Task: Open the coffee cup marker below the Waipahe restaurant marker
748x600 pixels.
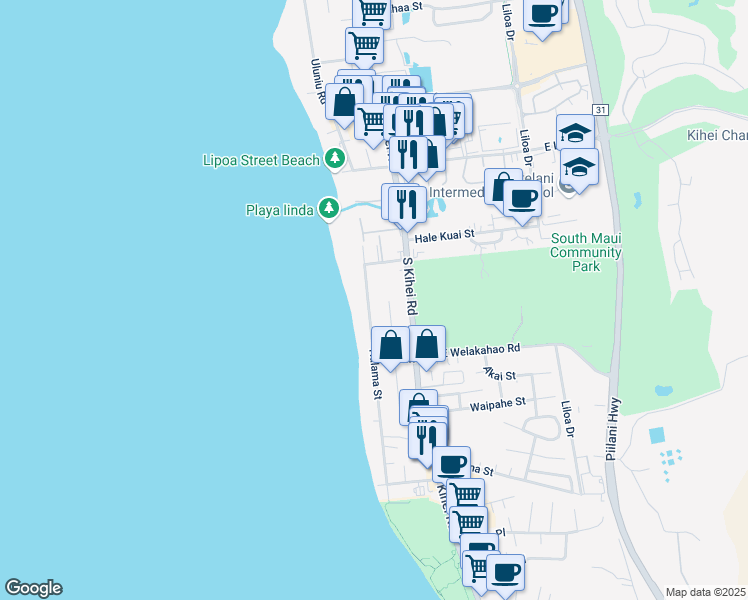Action: click(451, 466)
